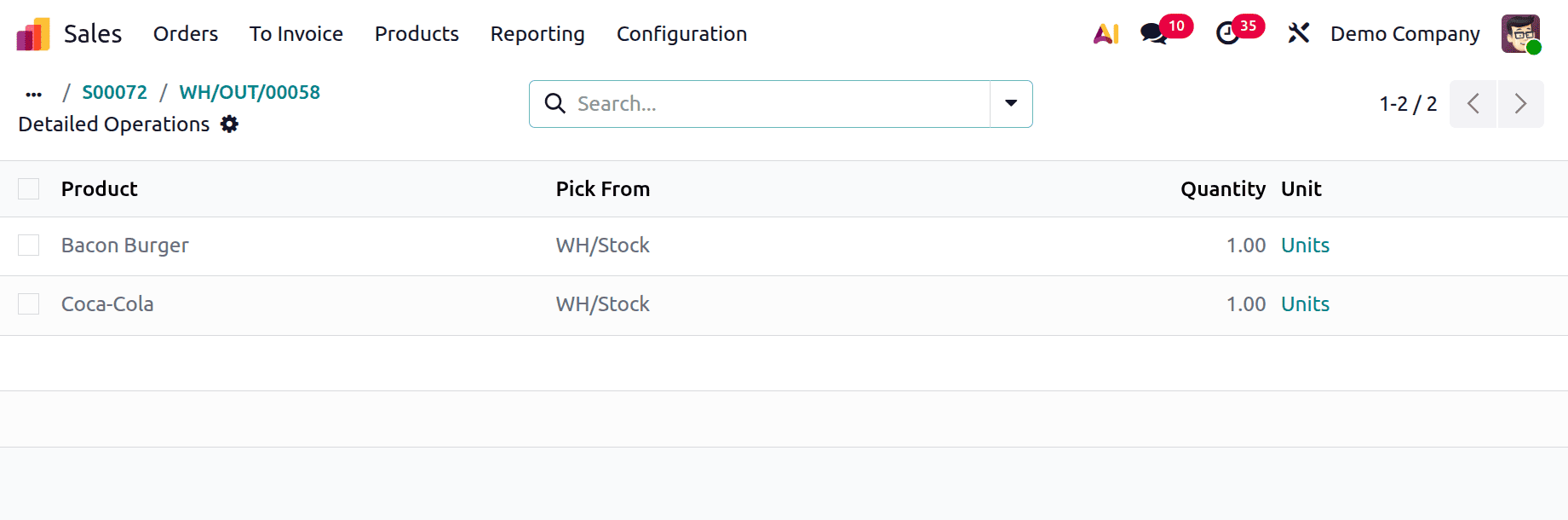Screen dimensions: 1568x520
Task: Open the Sales app home icon
Action: [32, 32]
